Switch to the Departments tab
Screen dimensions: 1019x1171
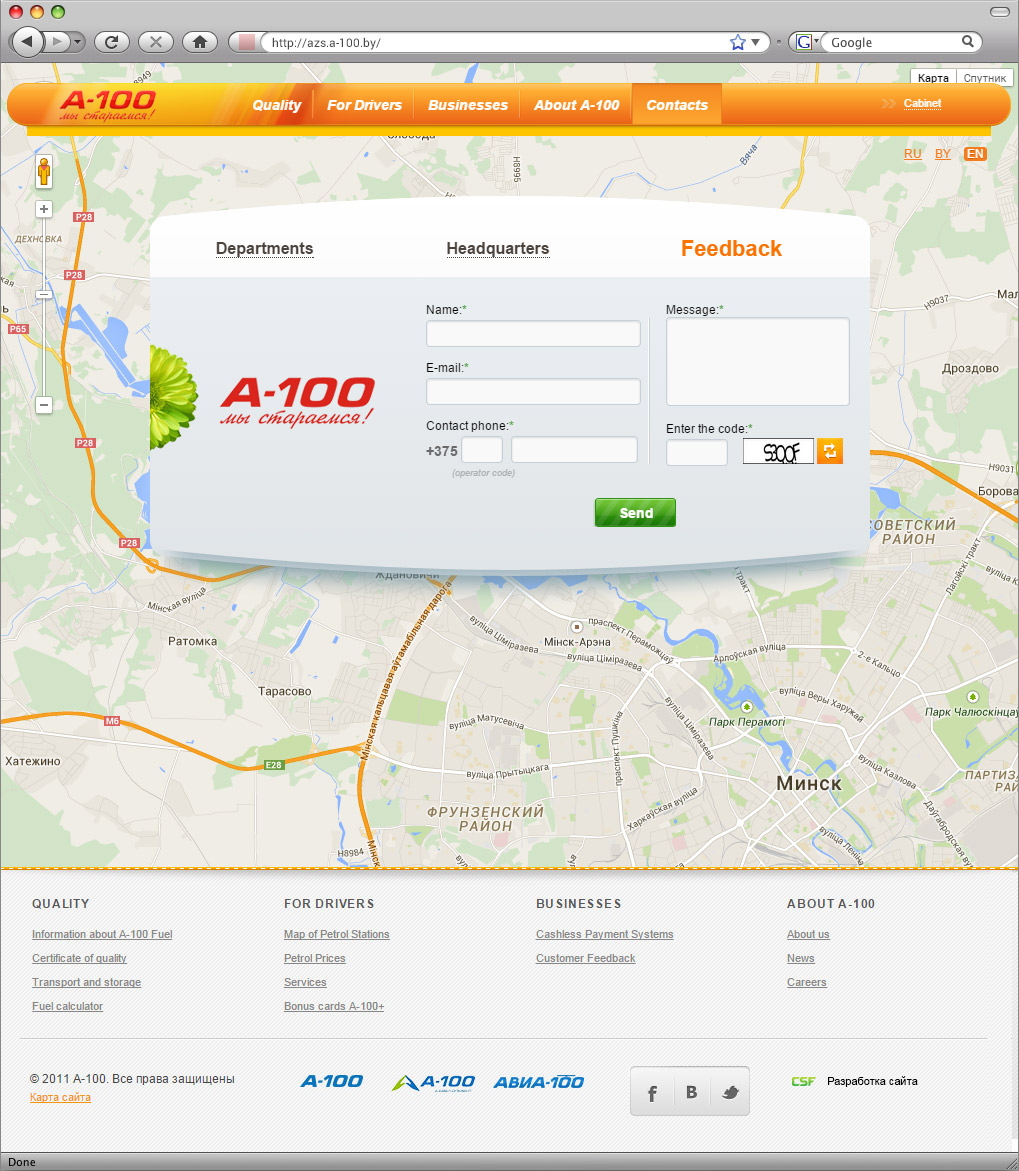264,249
